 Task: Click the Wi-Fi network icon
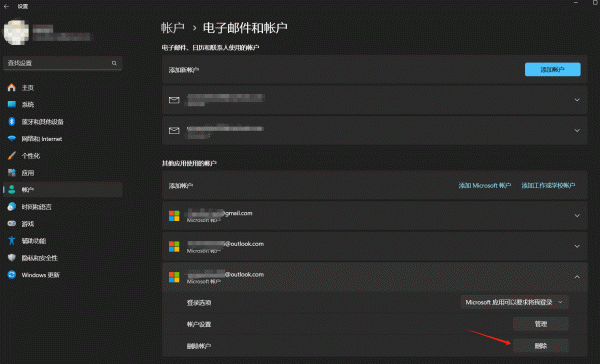coord(11,139)
